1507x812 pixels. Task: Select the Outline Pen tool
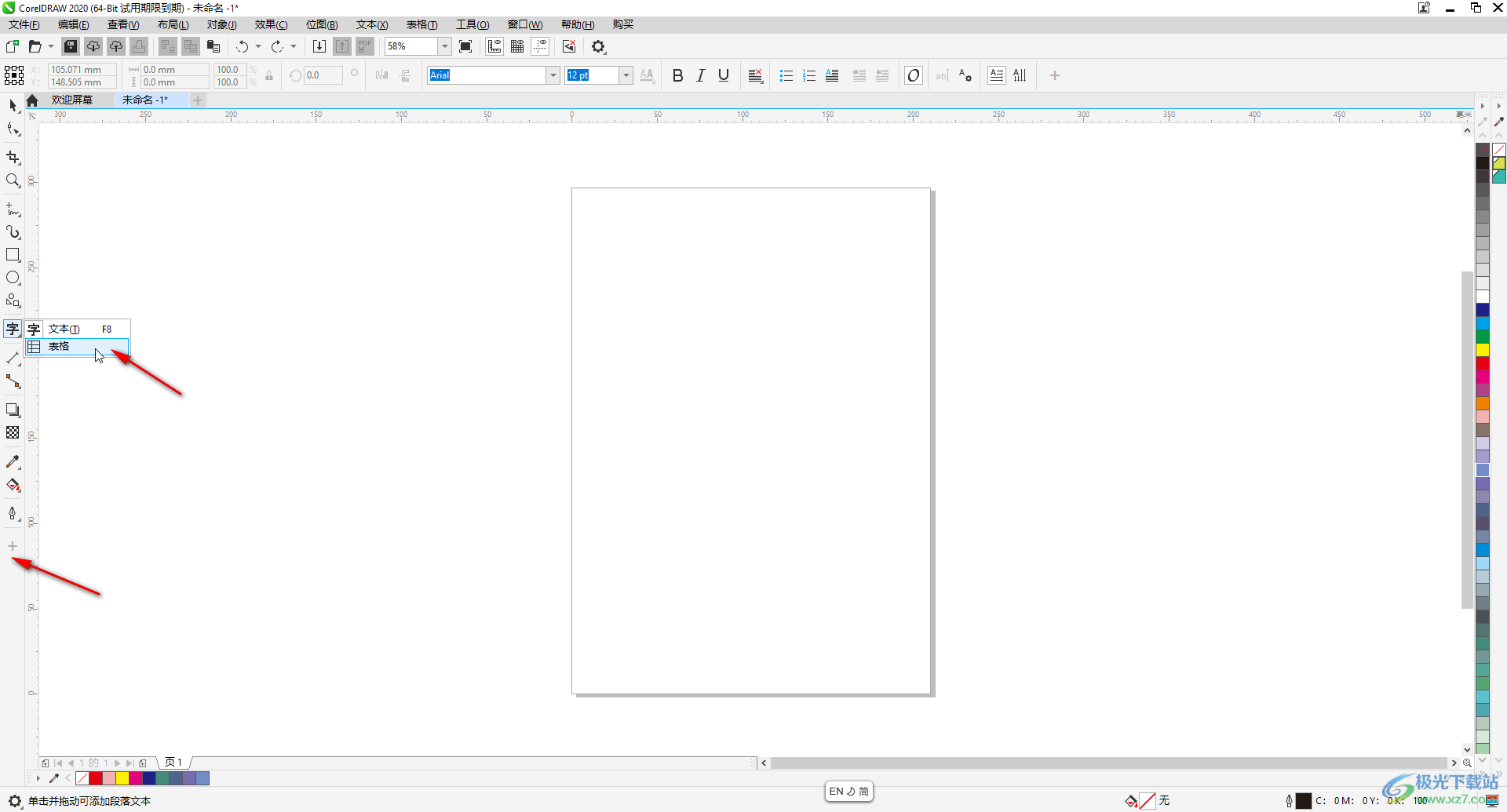coord(13,514)
